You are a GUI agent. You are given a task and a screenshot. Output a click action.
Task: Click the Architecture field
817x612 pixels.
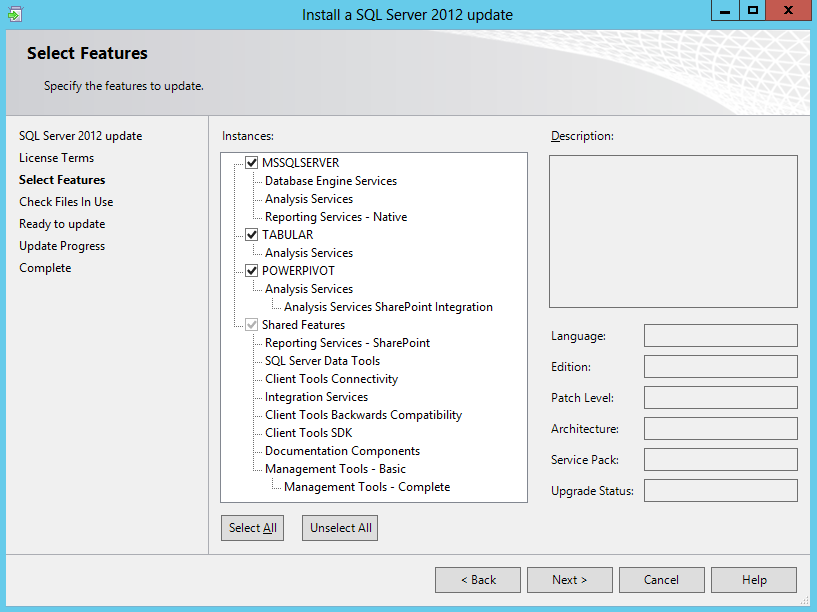[721, 429]
